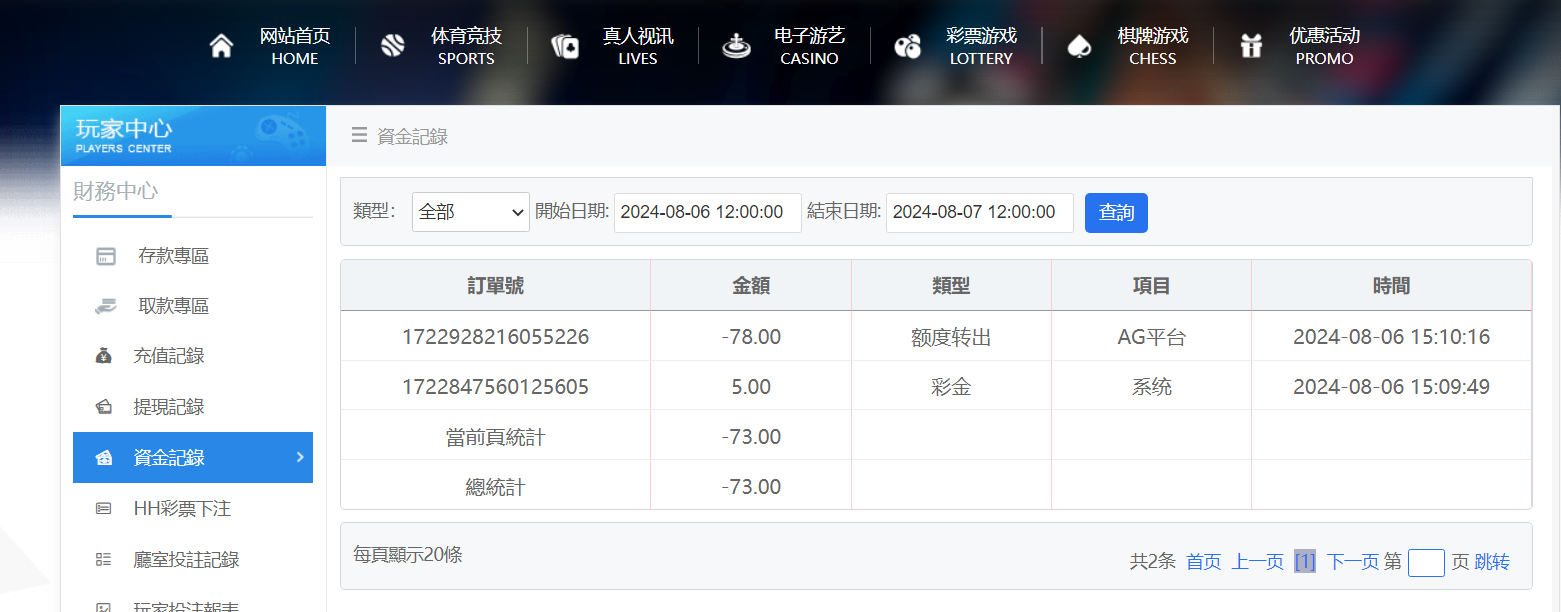Click the playing cards icon for 真人视讯
Viewport: 1561px width, 612px height.
click(565, 45)
